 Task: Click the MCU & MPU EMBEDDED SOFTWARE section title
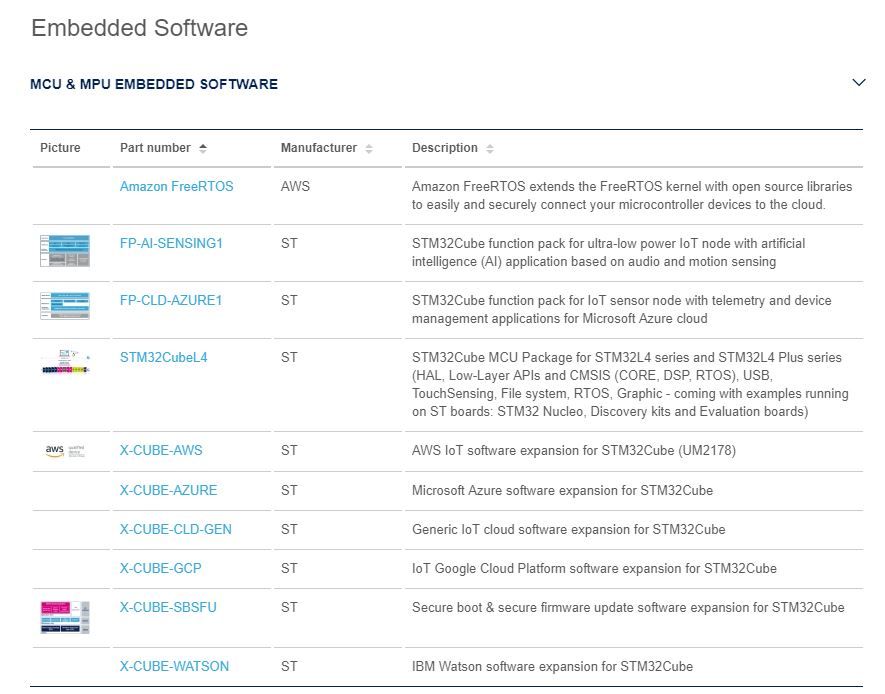pyautogui.click(x=154, y=84)
